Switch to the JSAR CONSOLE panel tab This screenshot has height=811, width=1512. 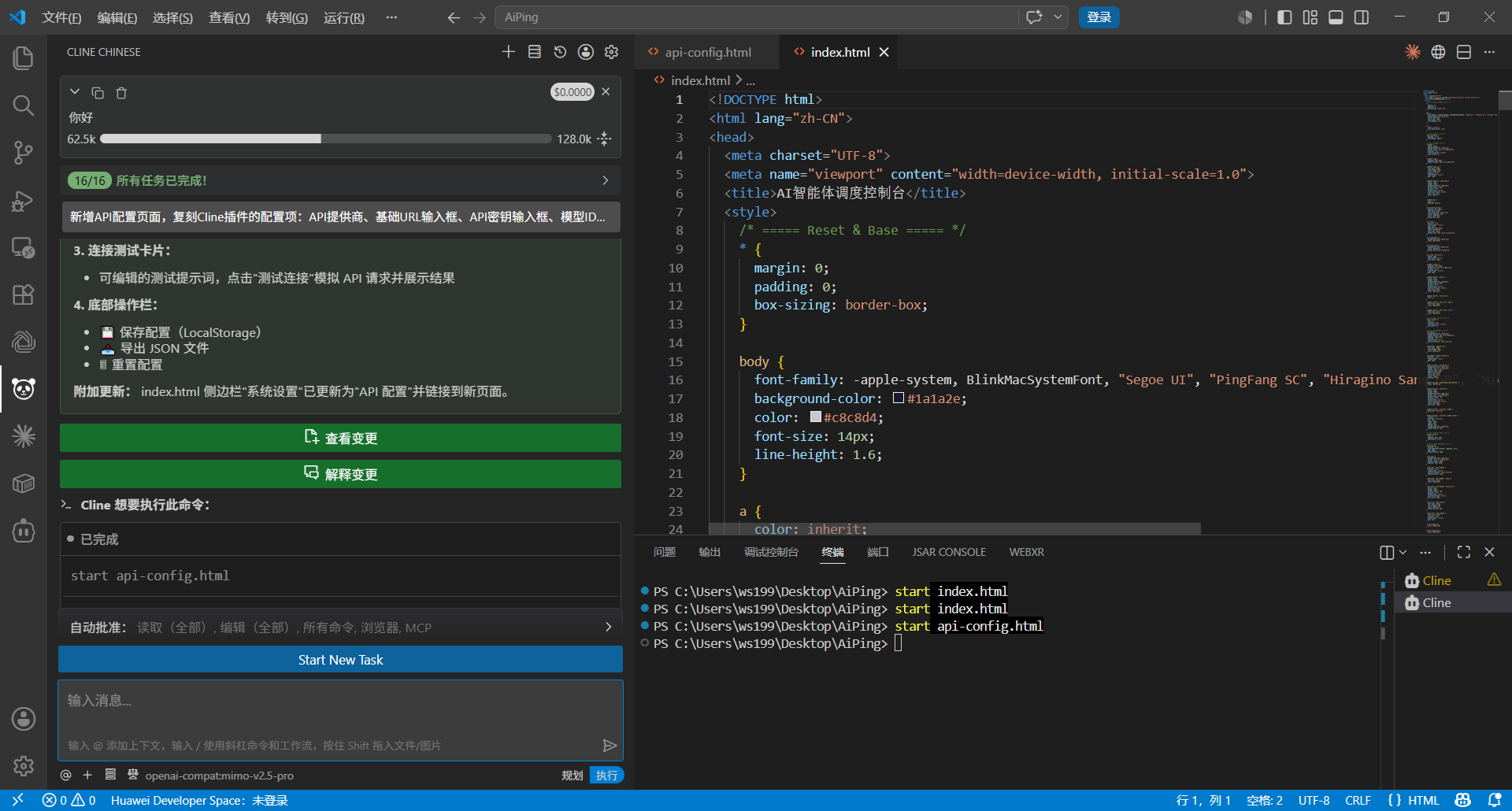[x=949, y=552]
